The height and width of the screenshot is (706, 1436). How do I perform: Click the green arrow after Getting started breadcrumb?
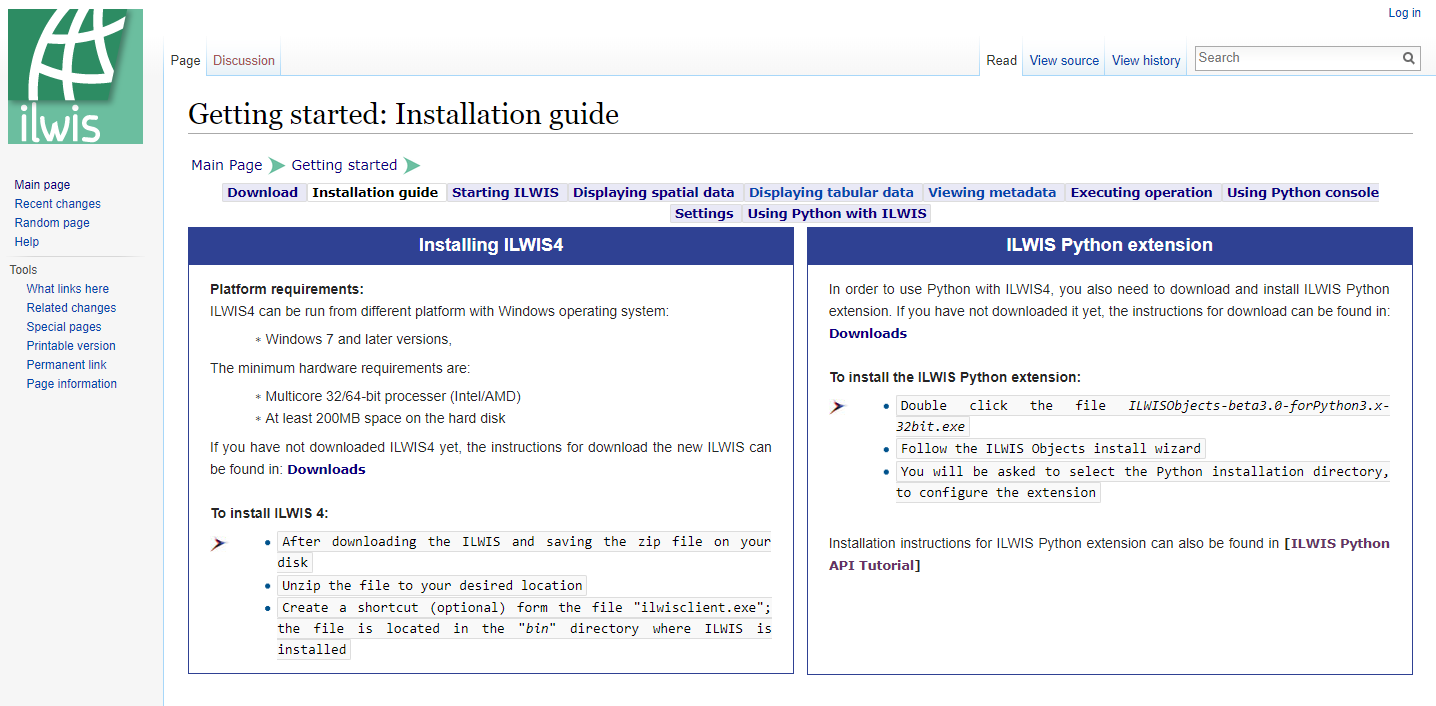411,165
